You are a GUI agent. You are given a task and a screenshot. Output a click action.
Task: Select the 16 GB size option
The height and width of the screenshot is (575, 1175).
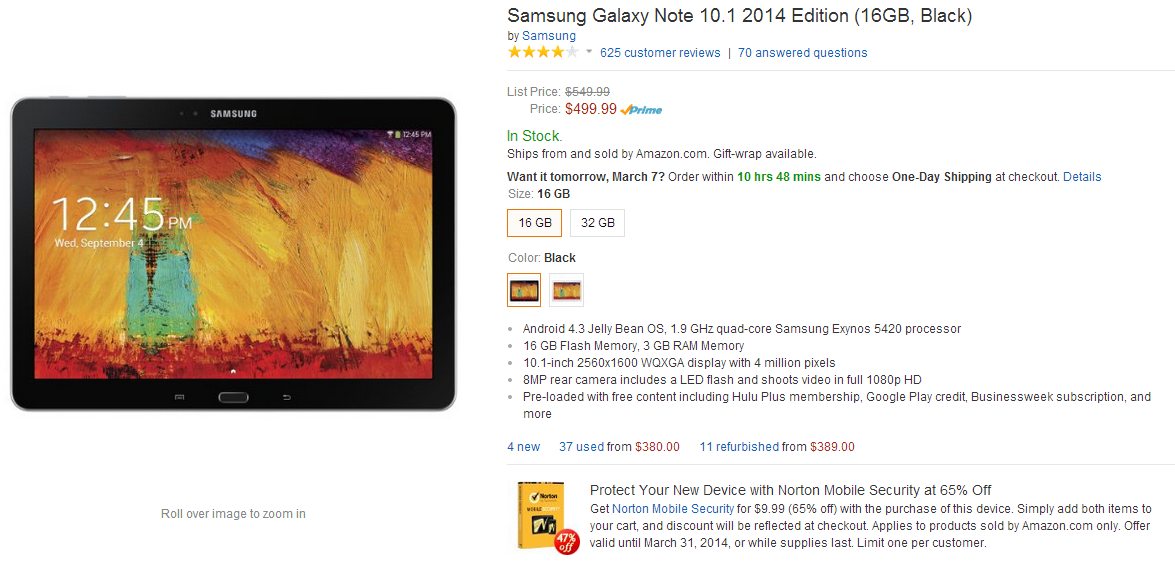(x=535, y=223)
